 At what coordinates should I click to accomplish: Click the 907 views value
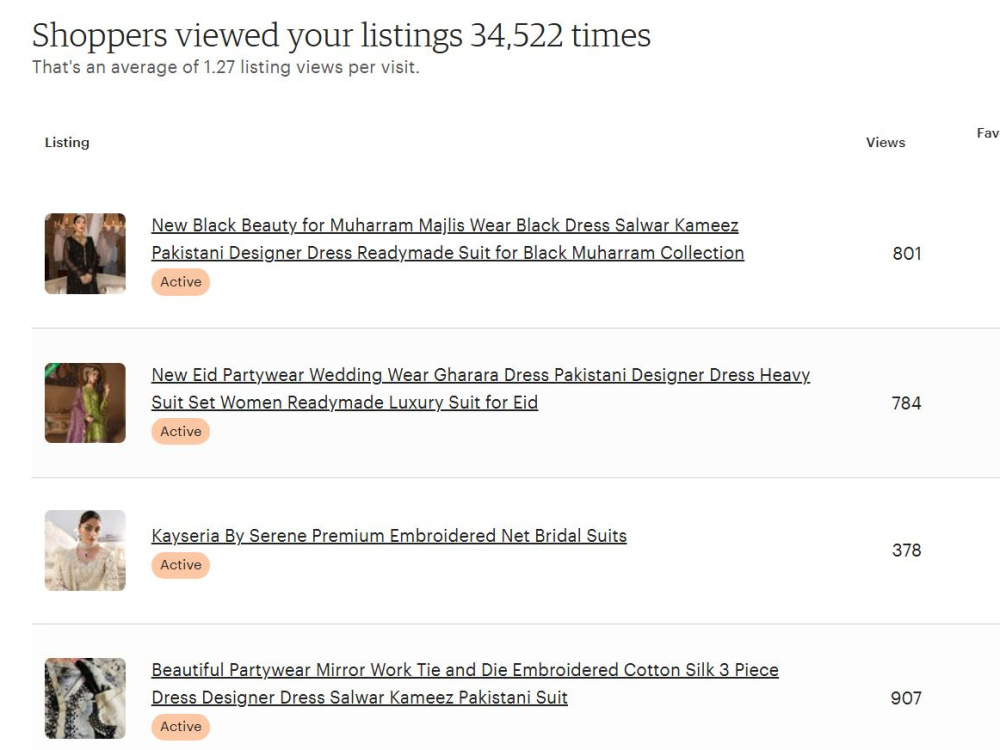[906, 698]
